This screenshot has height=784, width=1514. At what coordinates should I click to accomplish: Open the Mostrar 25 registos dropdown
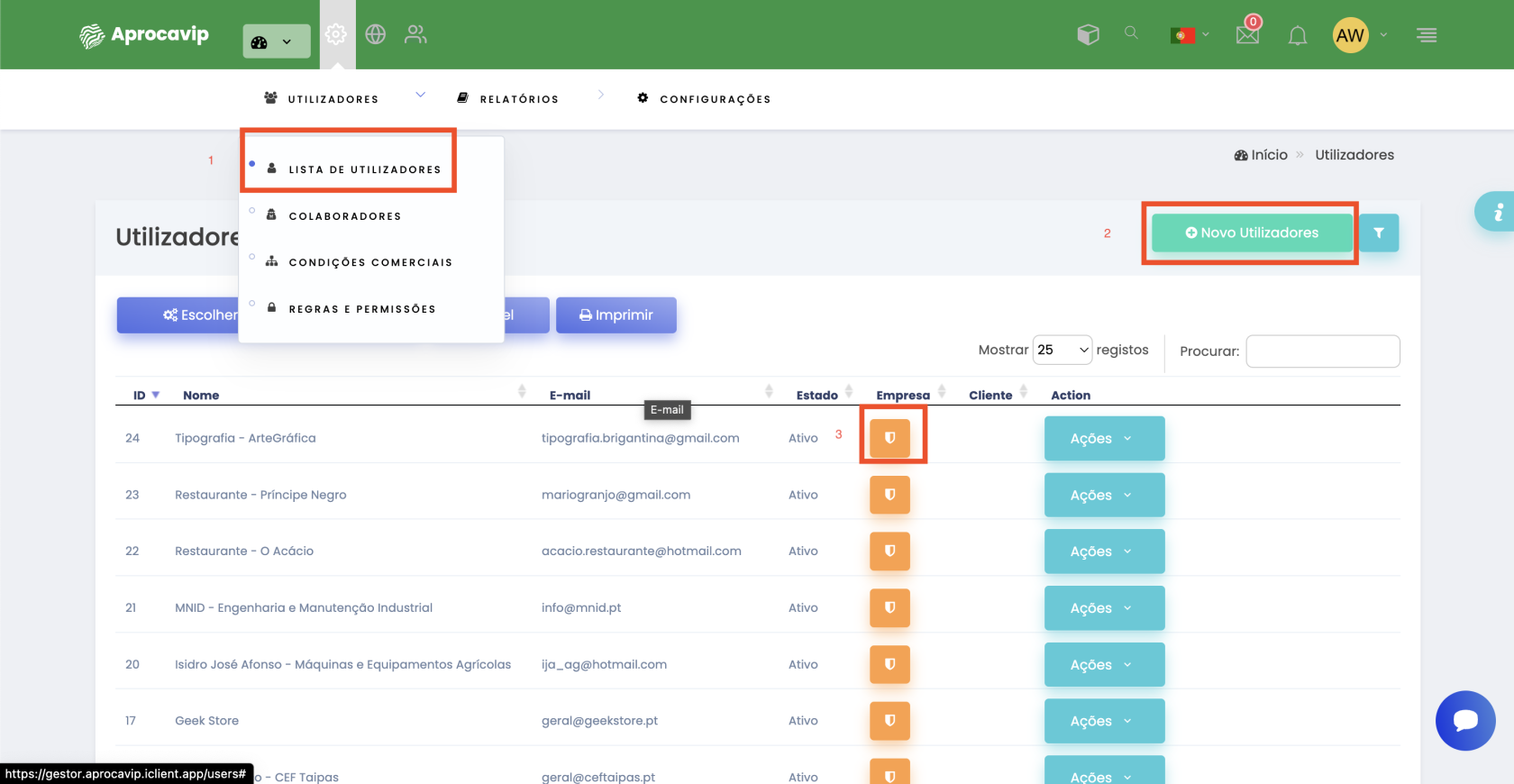1063,350
